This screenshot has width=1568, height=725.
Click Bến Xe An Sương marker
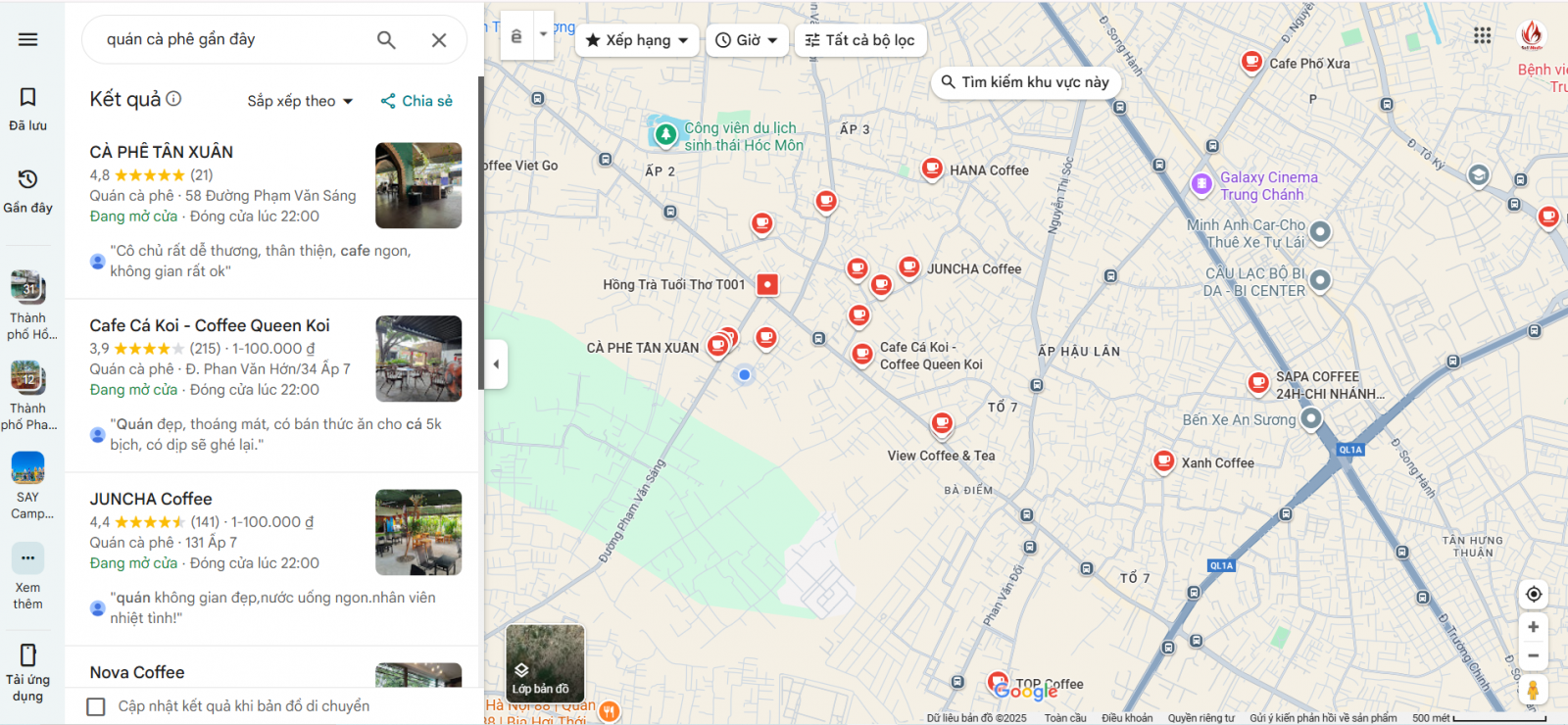(x=1311, y=419)
